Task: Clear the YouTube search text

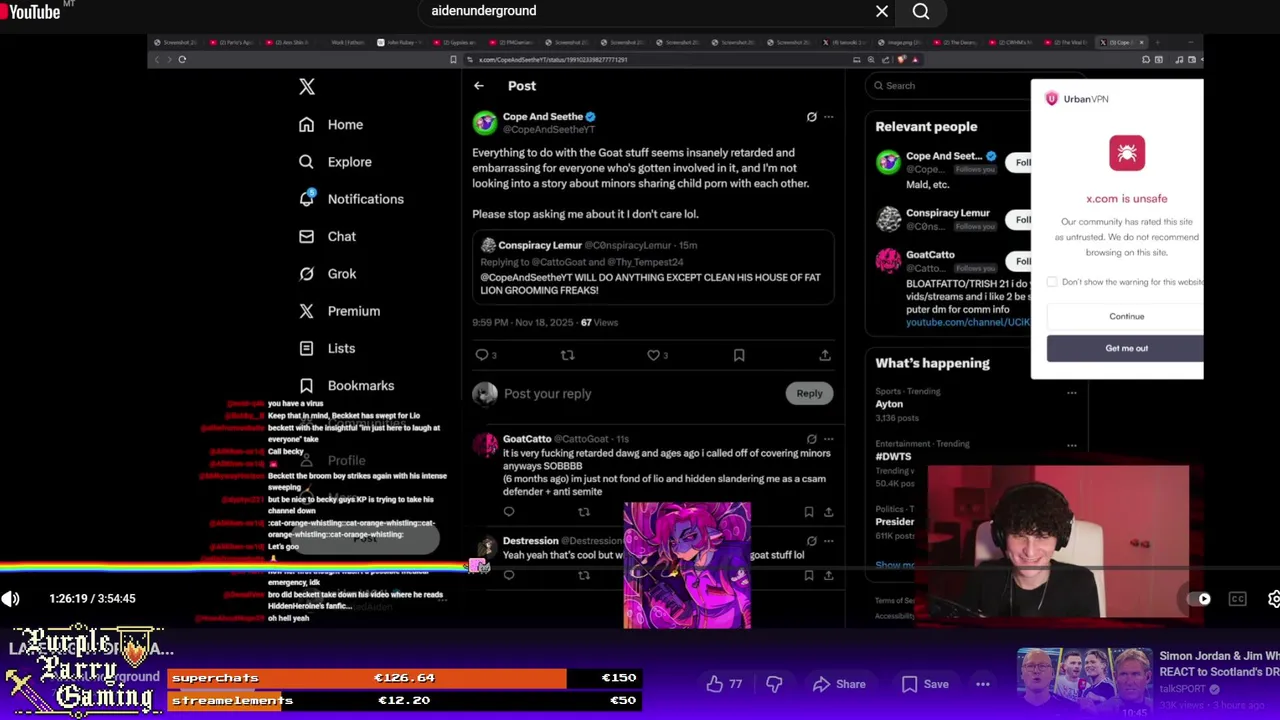Action: (x=882, y=11)
